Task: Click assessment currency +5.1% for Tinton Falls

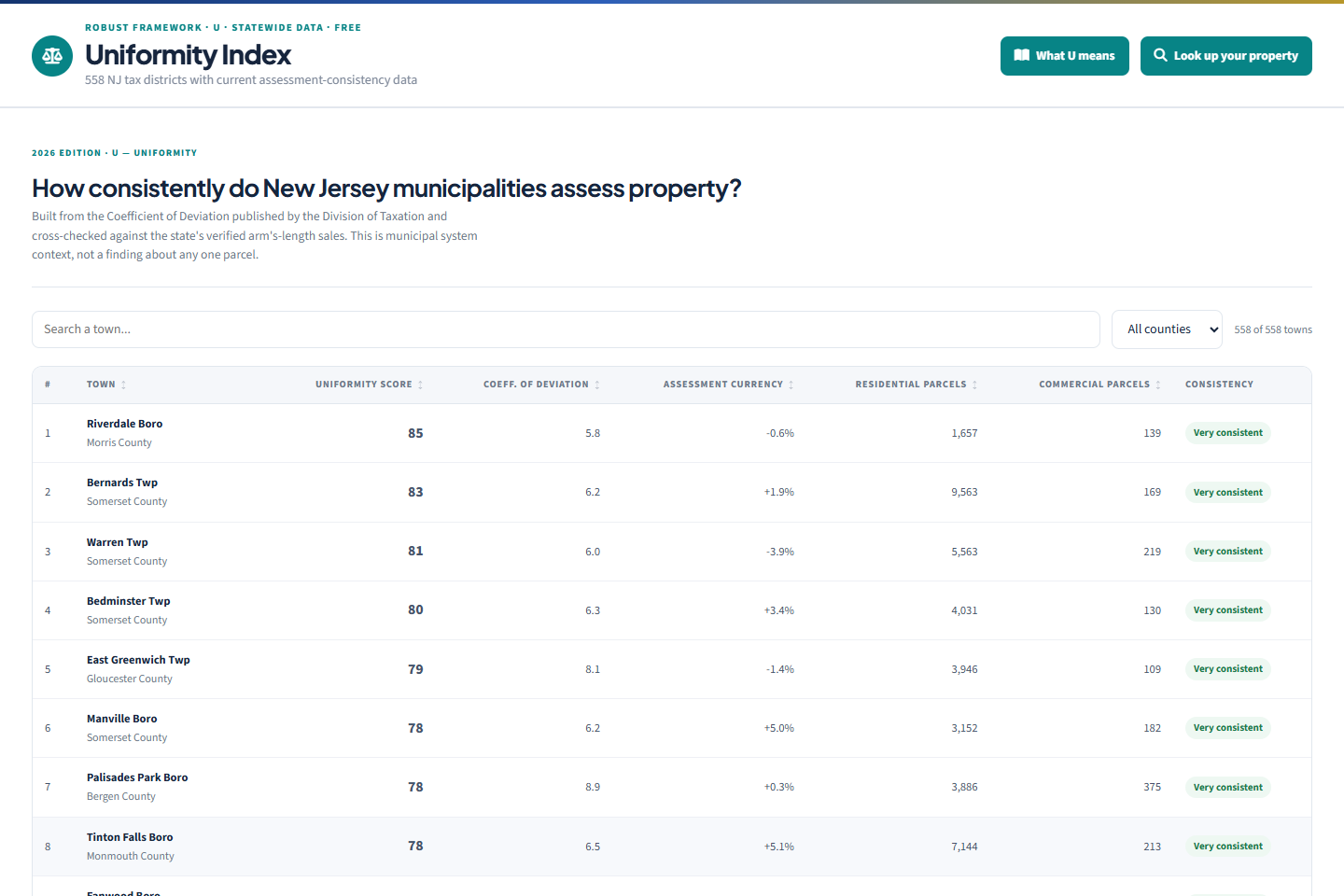Action: point(779,847)
